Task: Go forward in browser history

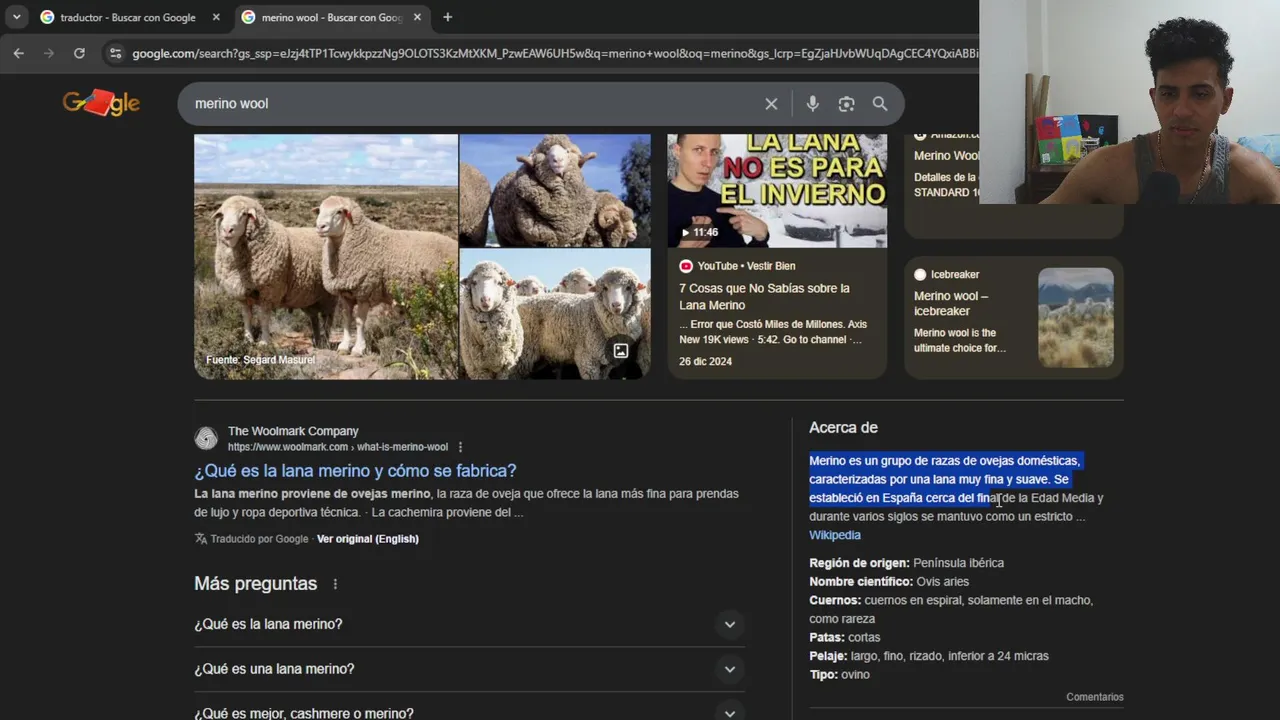Action: 48,53
